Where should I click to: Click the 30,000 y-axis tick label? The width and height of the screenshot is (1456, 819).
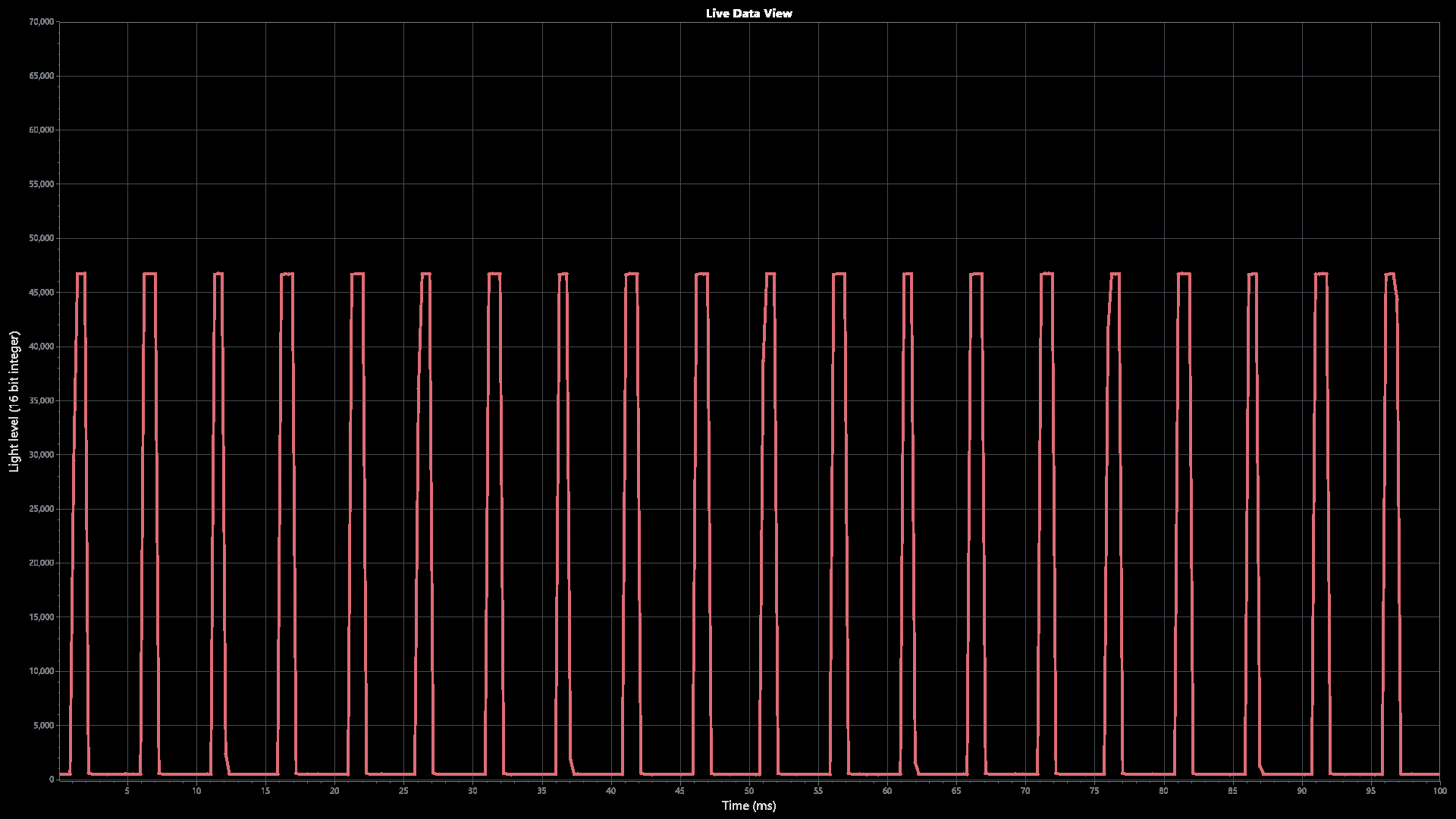(41, 455)
